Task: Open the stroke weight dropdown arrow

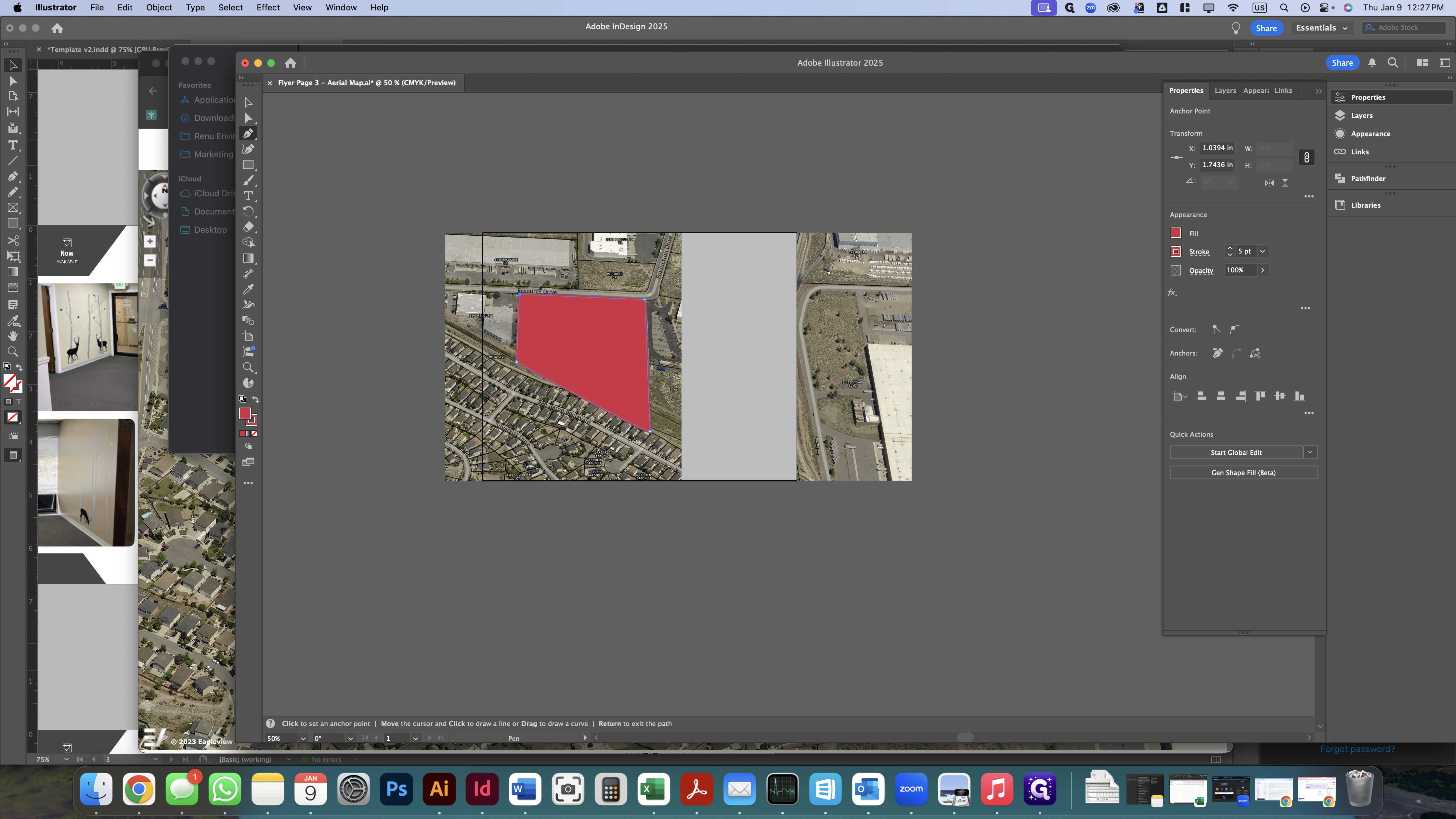Action: point(1263,252)
